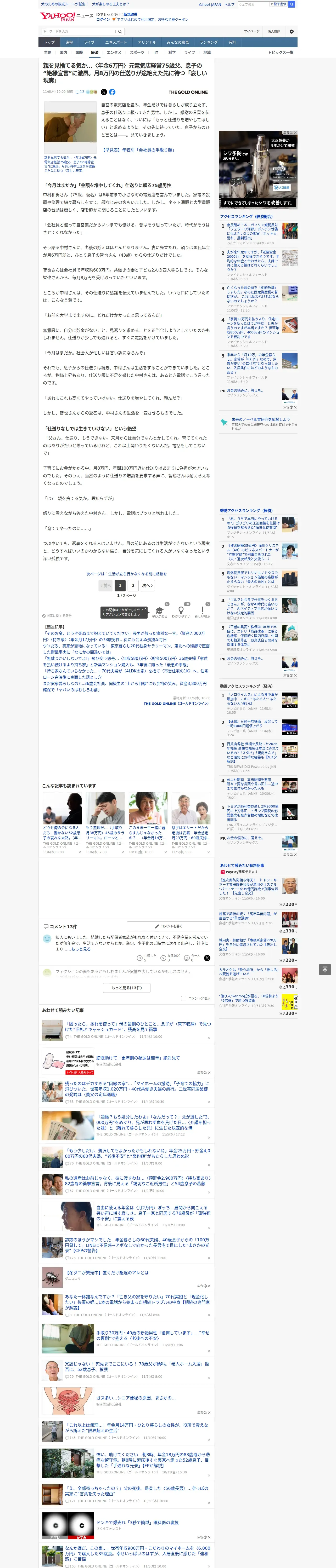Click THE GOLD ONLINE logo by the headline

[188, 92]
